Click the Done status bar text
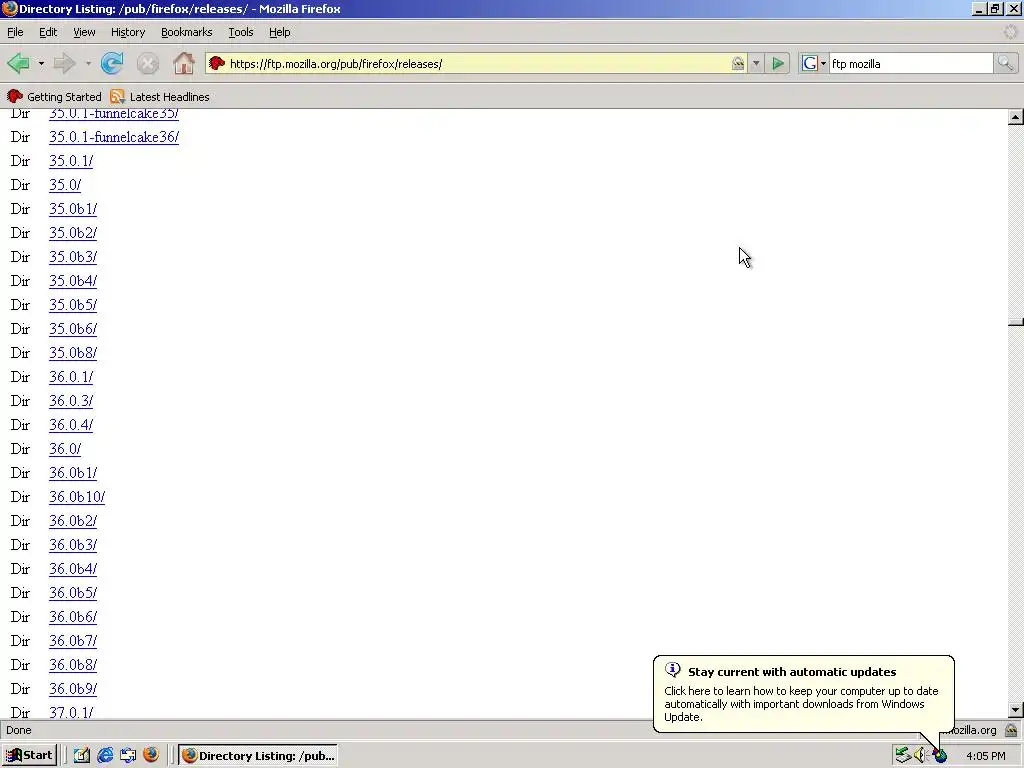 click(x=19, y=730)
